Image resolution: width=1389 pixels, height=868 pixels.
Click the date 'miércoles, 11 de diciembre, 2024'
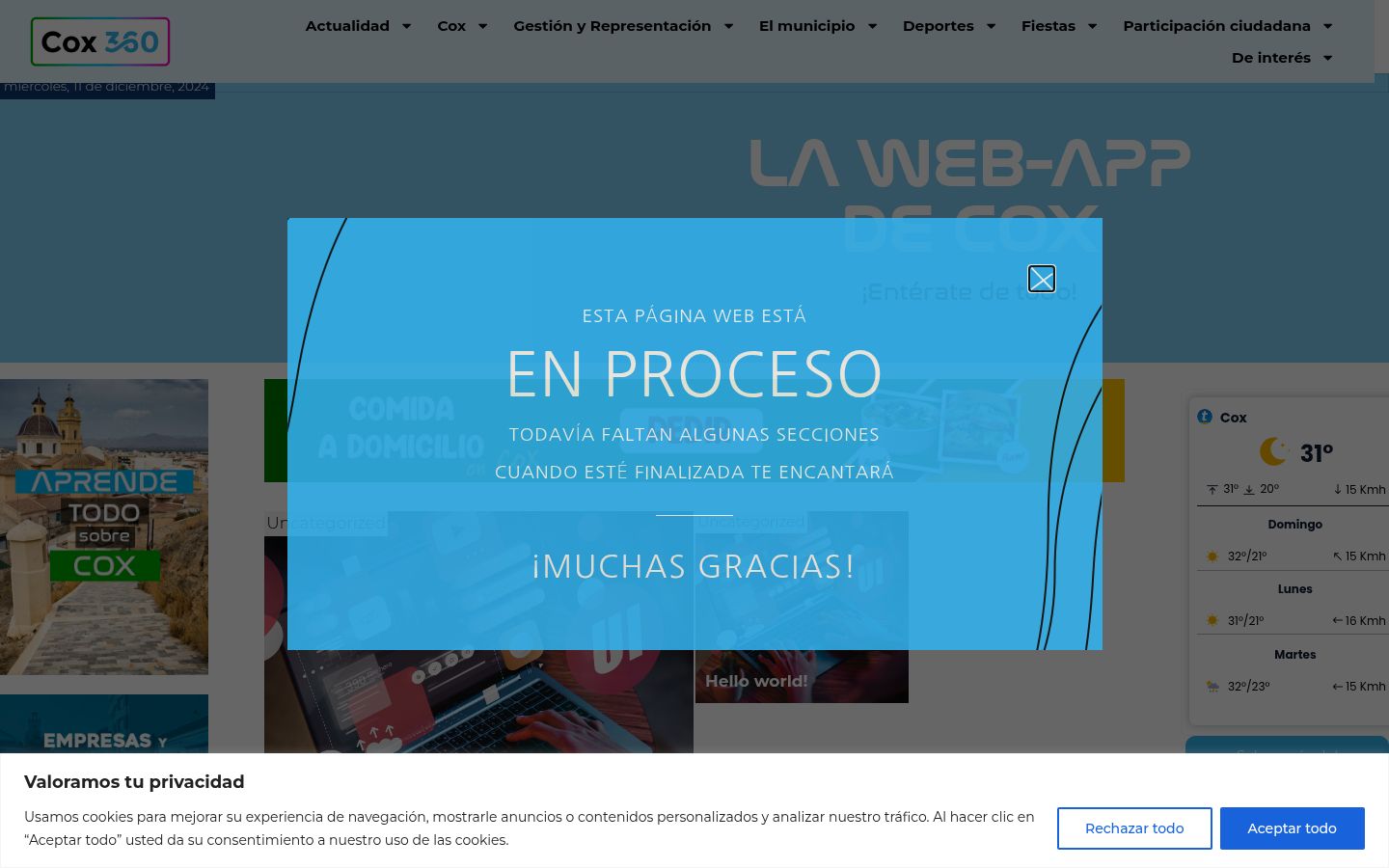click(x=106, y=87)
